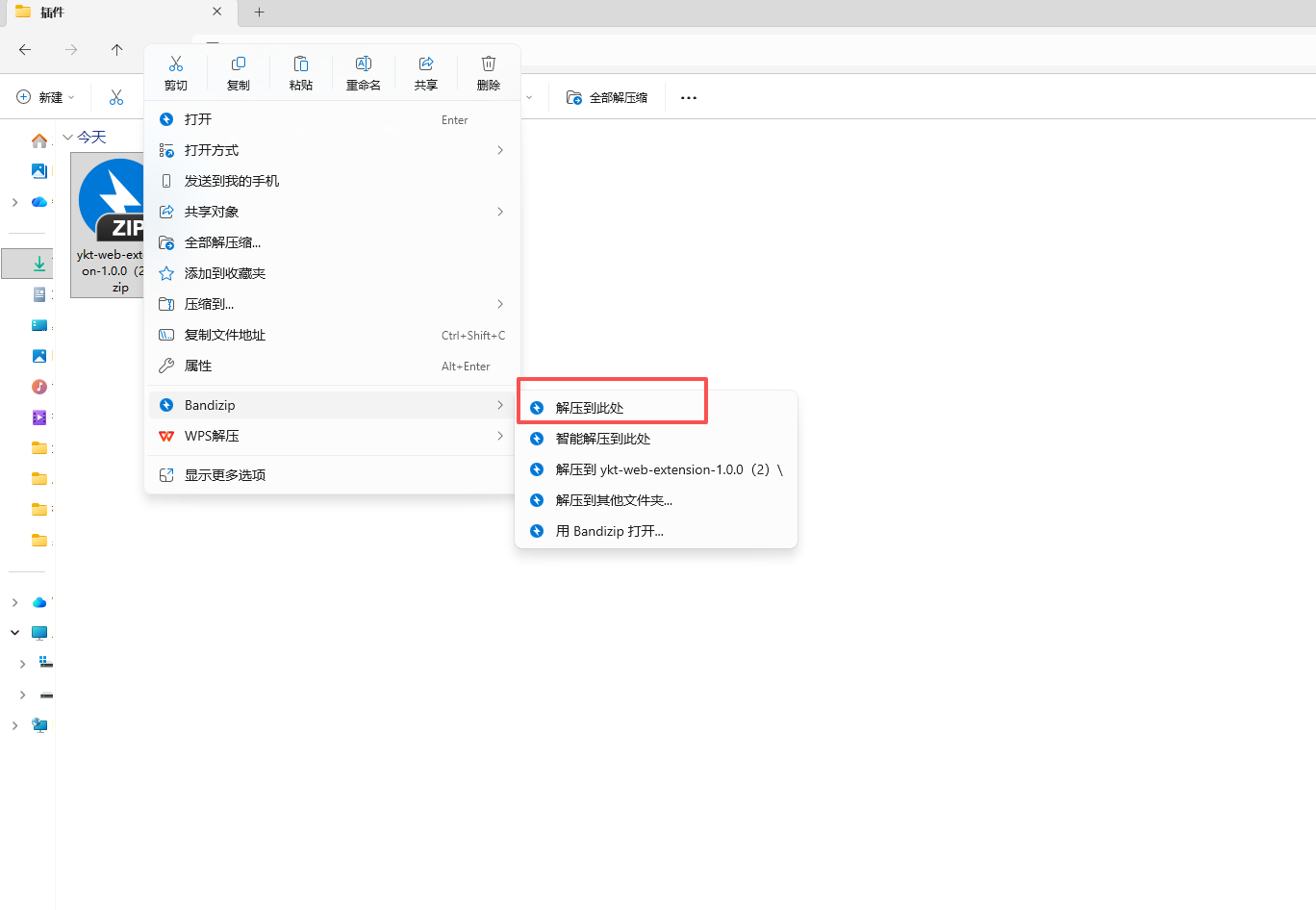
Task: Click the scissors icon in the Explorer toolbar
Action: pos(116,97)
